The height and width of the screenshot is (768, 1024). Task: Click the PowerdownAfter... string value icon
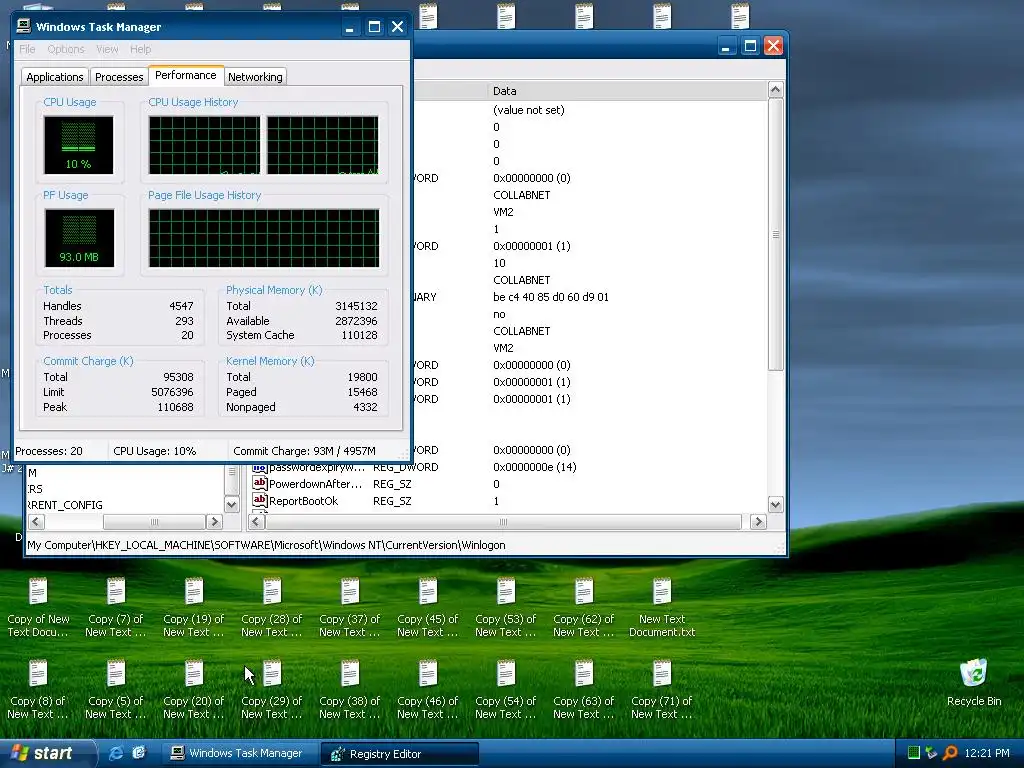259,483
